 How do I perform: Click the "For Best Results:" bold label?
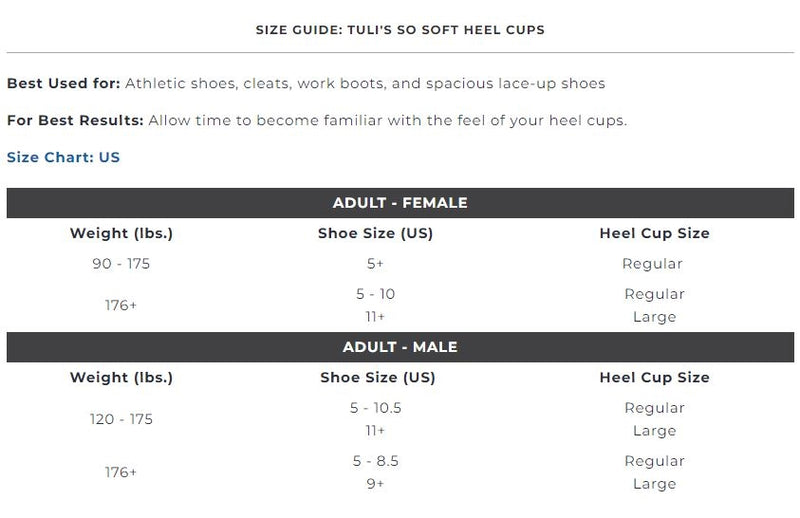point(76,121)
